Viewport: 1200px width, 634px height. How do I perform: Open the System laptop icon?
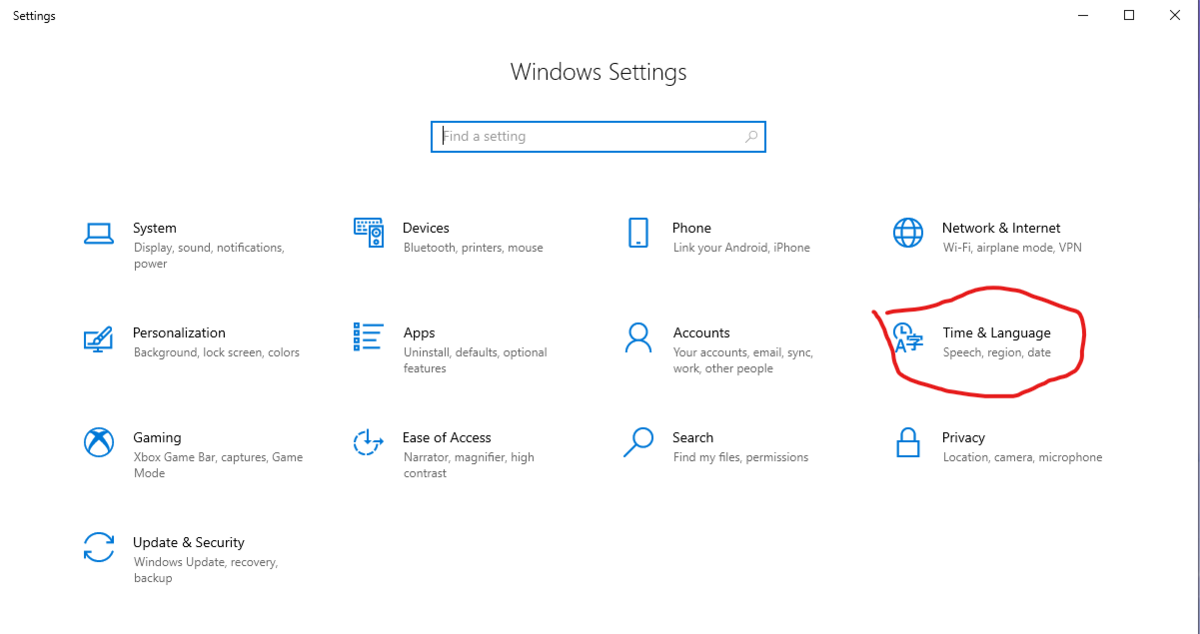pyautogui.click(x=98, y=233)
